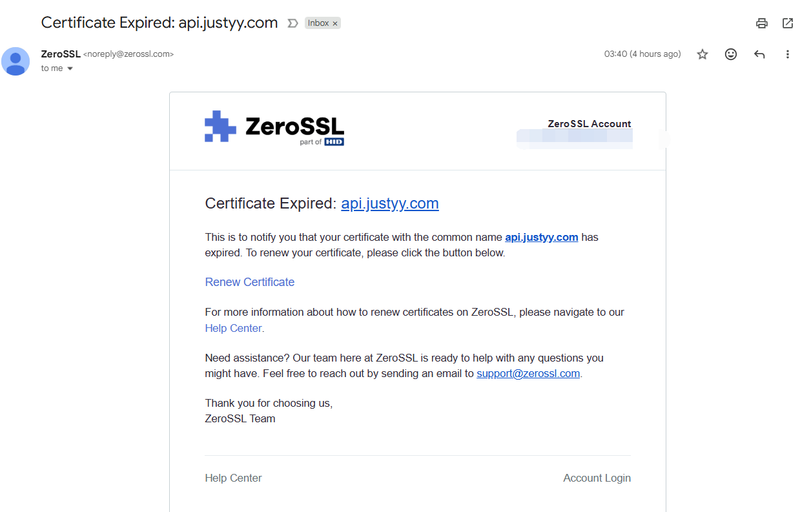Click the Account Login footer link
This screenshot has width=800, height=512.
click(597, 478)
